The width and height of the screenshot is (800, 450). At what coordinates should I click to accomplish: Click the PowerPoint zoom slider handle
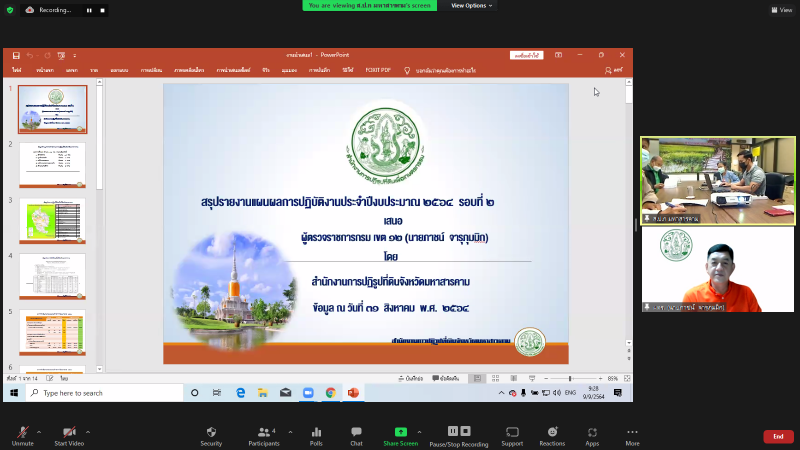point(570,379)
